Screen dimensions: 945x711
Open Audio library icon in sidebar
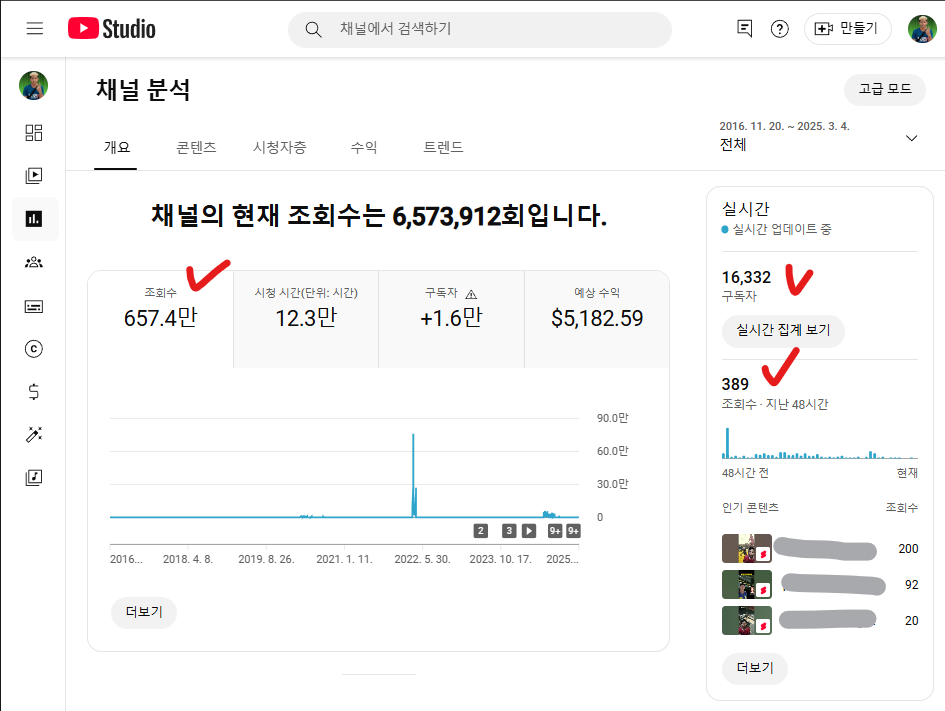[x=34, y=478]
